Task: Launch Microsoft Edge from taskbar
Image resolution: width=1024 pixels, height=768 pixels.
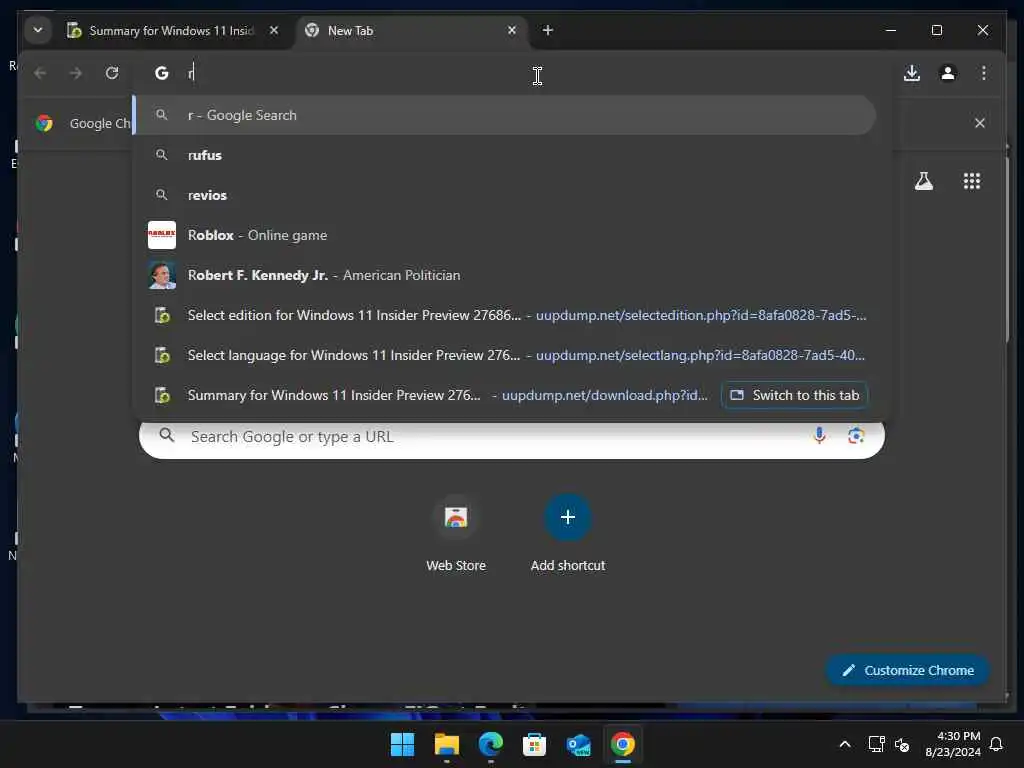Action: [490, 744]
